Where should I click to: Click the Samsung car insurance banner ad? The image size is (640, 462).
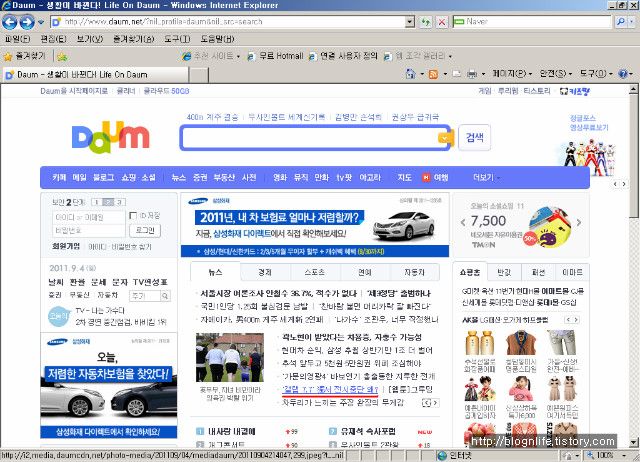point(315,225)
